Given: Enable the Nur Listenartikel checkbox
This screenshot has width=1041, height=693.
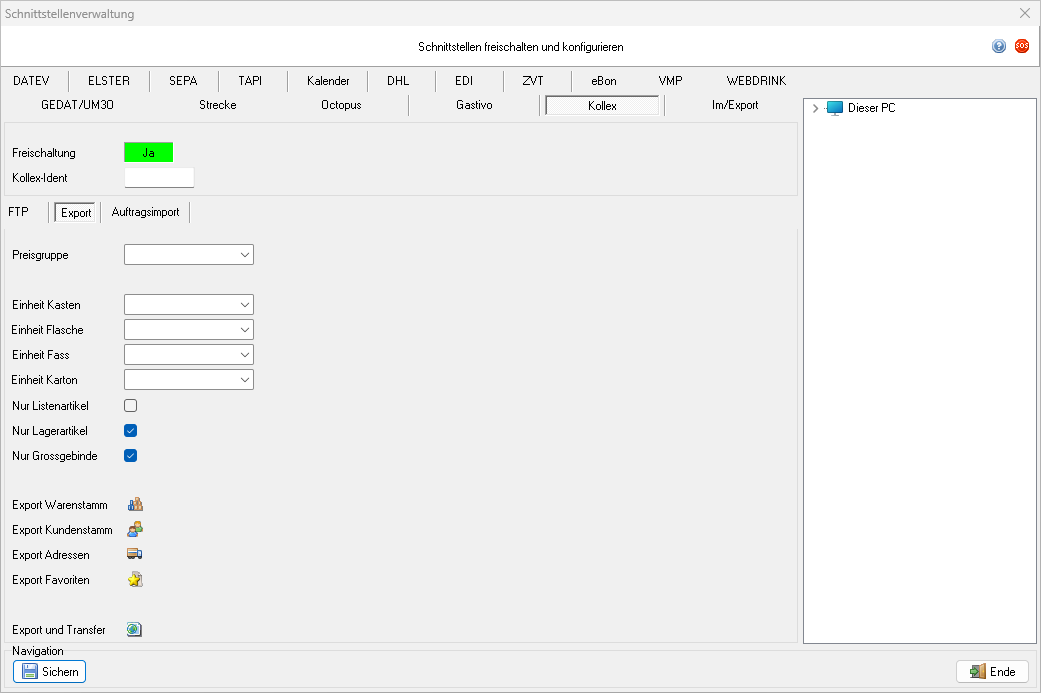Looking at the screenshot, I should point(130,406).
